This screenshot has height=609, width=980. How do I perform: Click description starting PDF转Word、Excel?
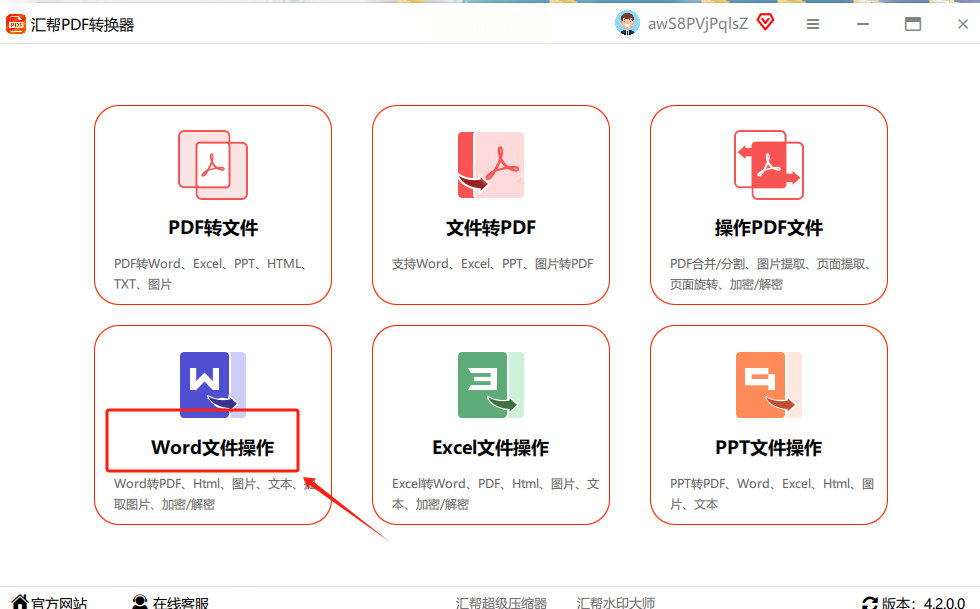(211, 274)
